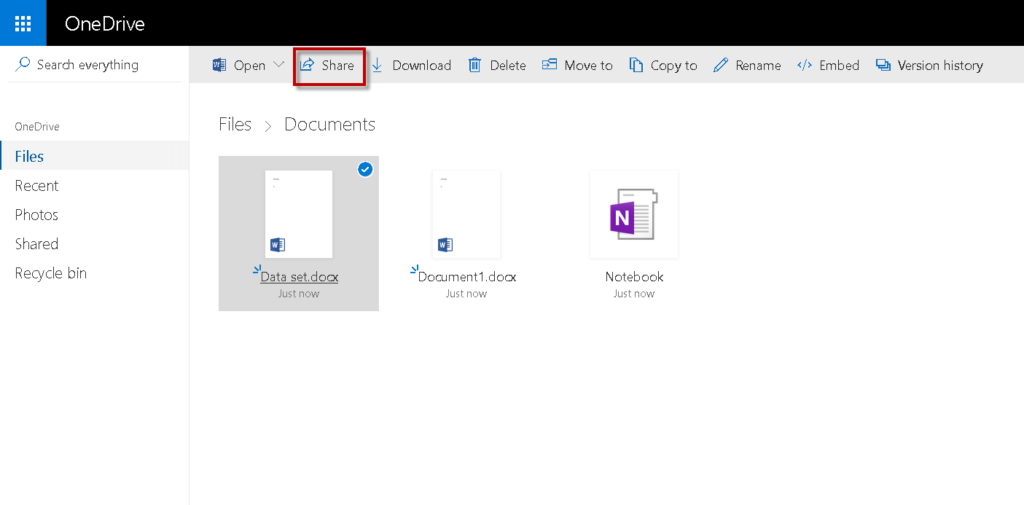Click the Notebook OneNote icon tile

tap(634, 214)
